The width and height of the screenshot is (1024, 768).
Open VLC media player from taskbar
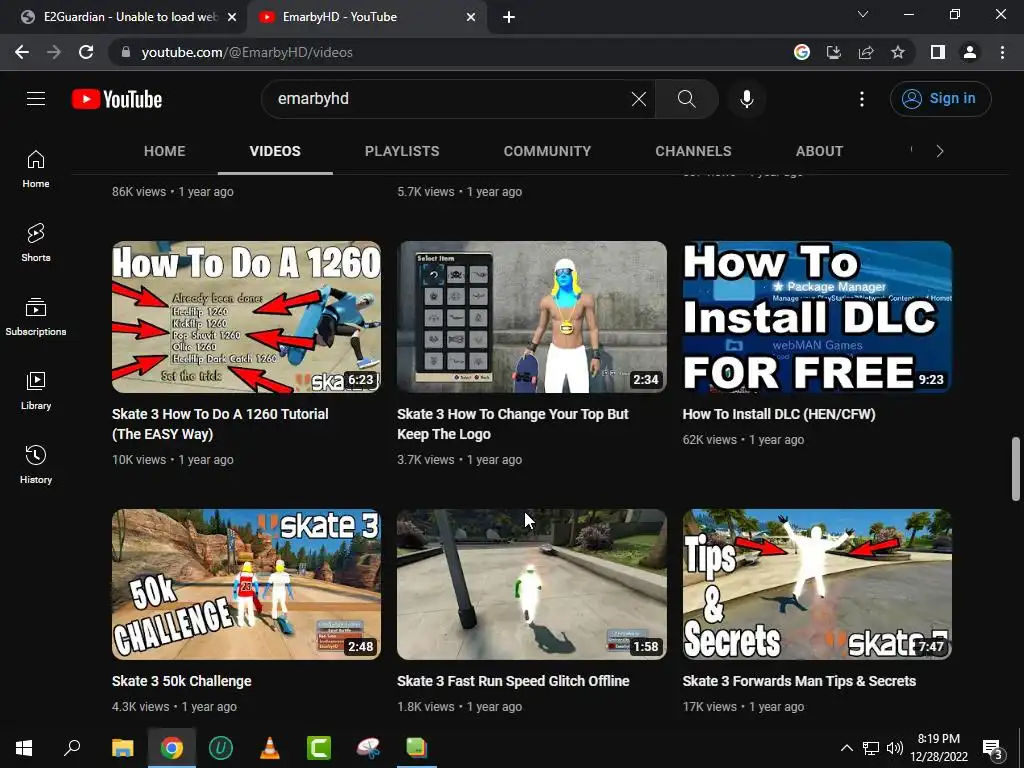tap(270, 748)
